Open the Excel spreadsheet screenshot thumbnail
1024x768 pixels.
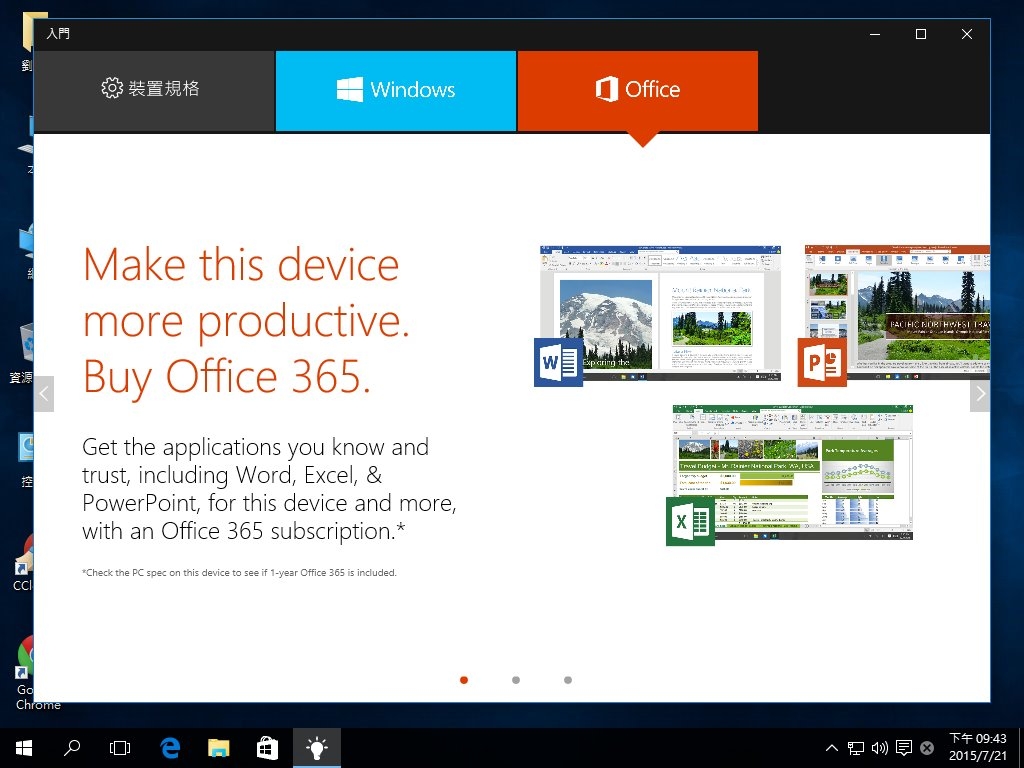pyautogui.click(x=792, y=472)
